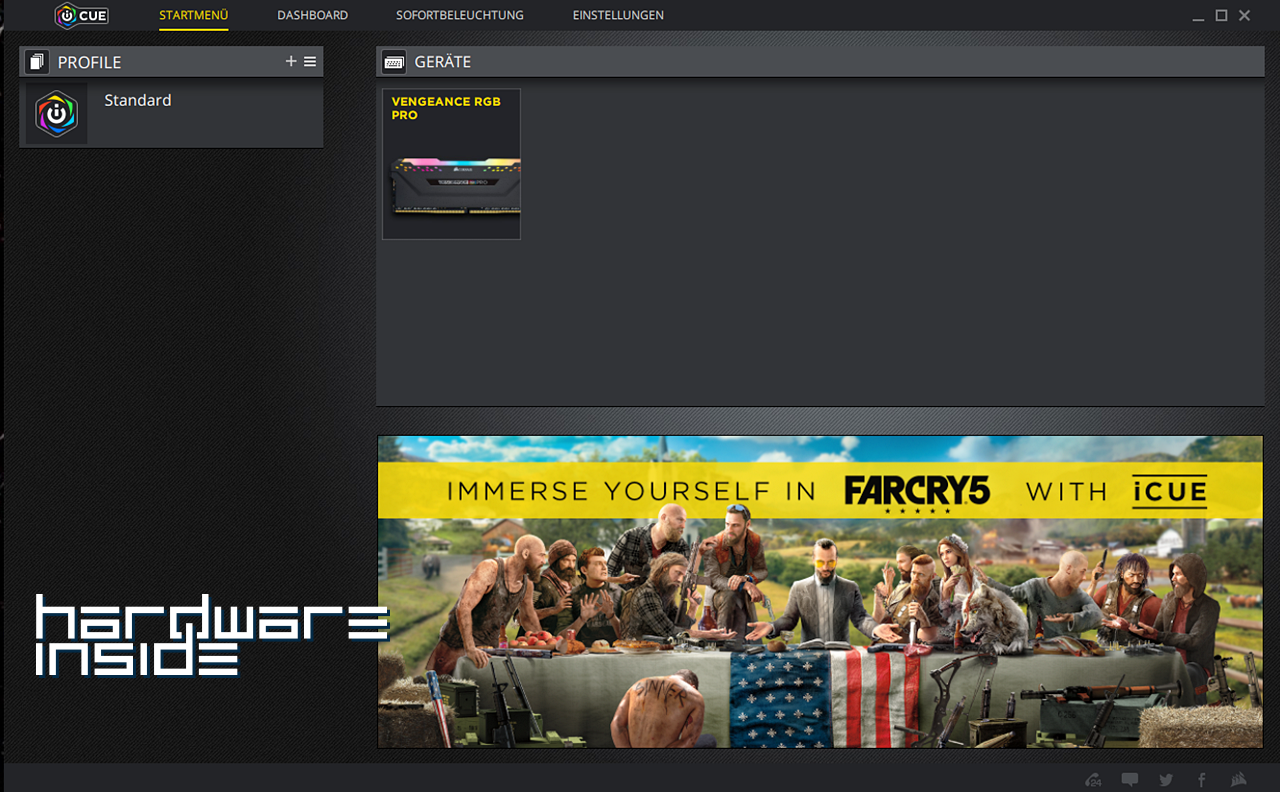Maximize the iCUE window
Viewport: 1280px width, 792px height.
1221,15
